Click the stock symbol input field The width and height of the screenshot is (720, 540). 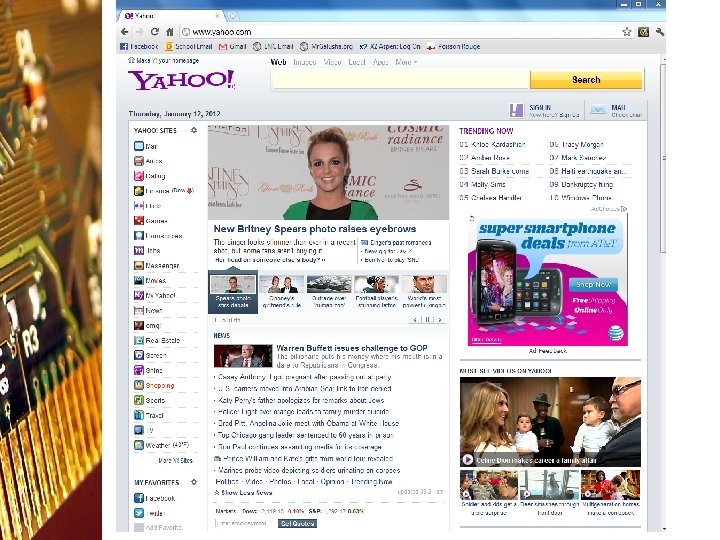point(245,523)
